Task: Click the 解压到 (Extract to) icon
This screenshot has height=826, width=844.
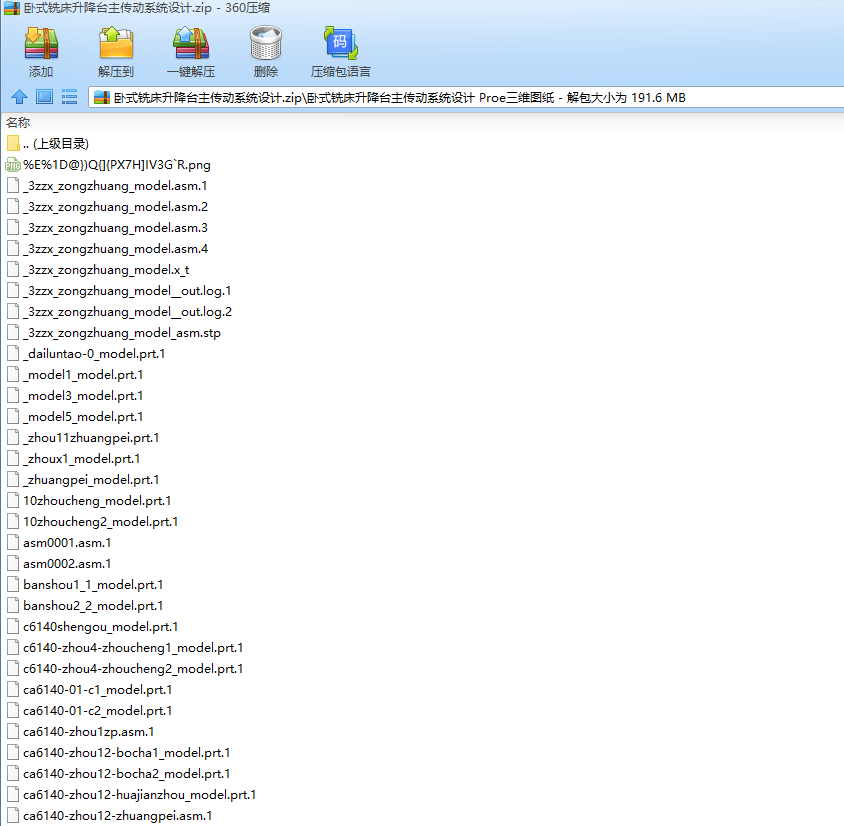Action: (116, 43)
